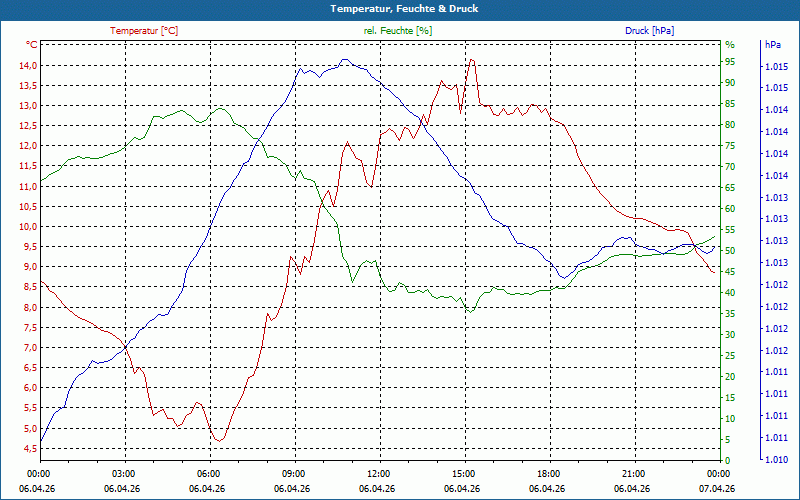The width and height of the screenshot is (800, 500).
Task: Click the chart title 'Temperatur, Feuchte & Druck'
Action: point(404,9)
